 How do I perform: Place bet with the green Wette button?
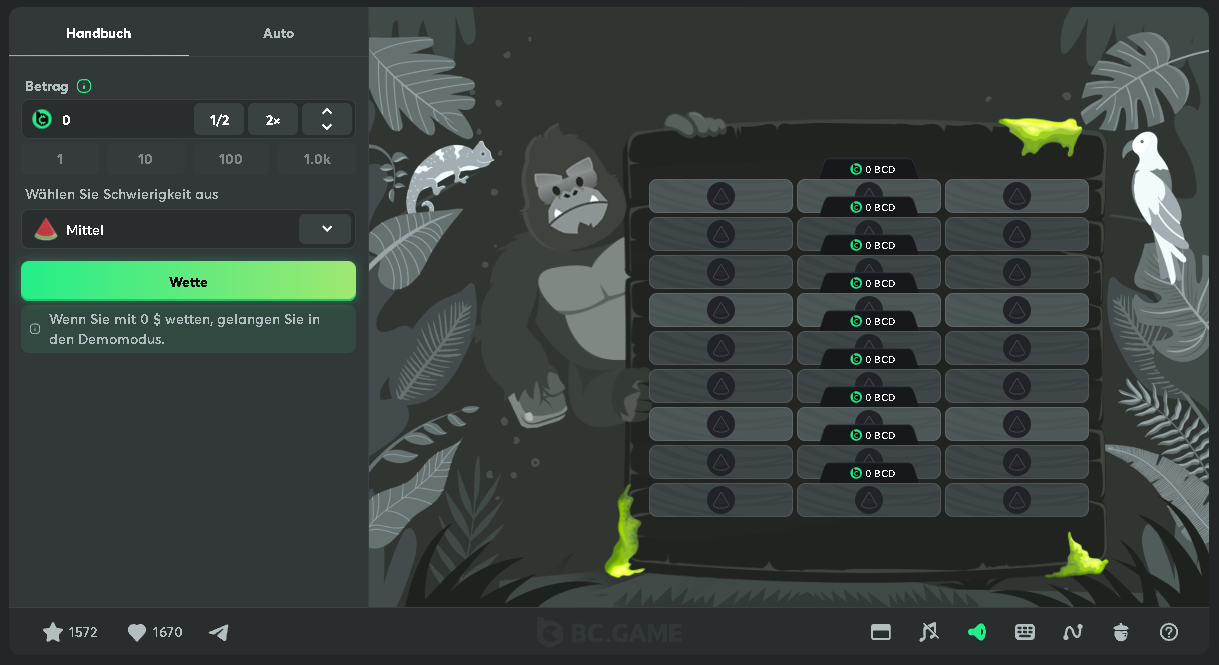pyautogui.click(x=188, y=281)
